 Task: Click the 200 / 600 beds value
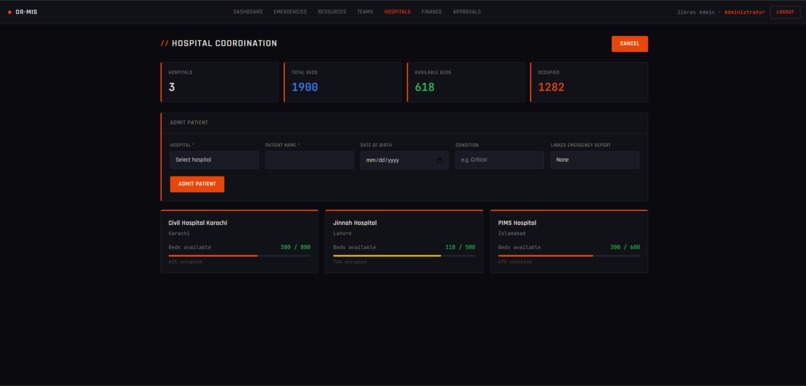625,247
